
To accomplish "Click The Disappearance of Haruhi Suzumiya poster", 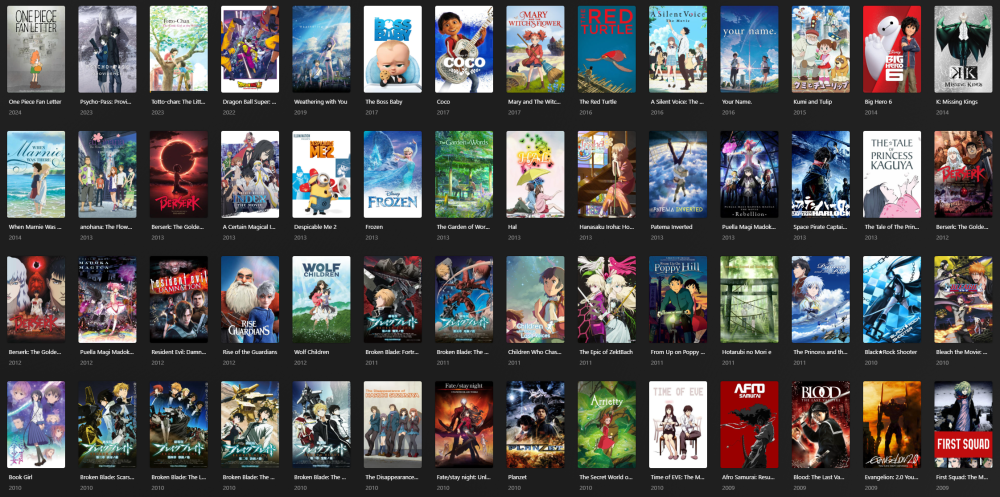I will pyautogui.click(x=393, y=424).
